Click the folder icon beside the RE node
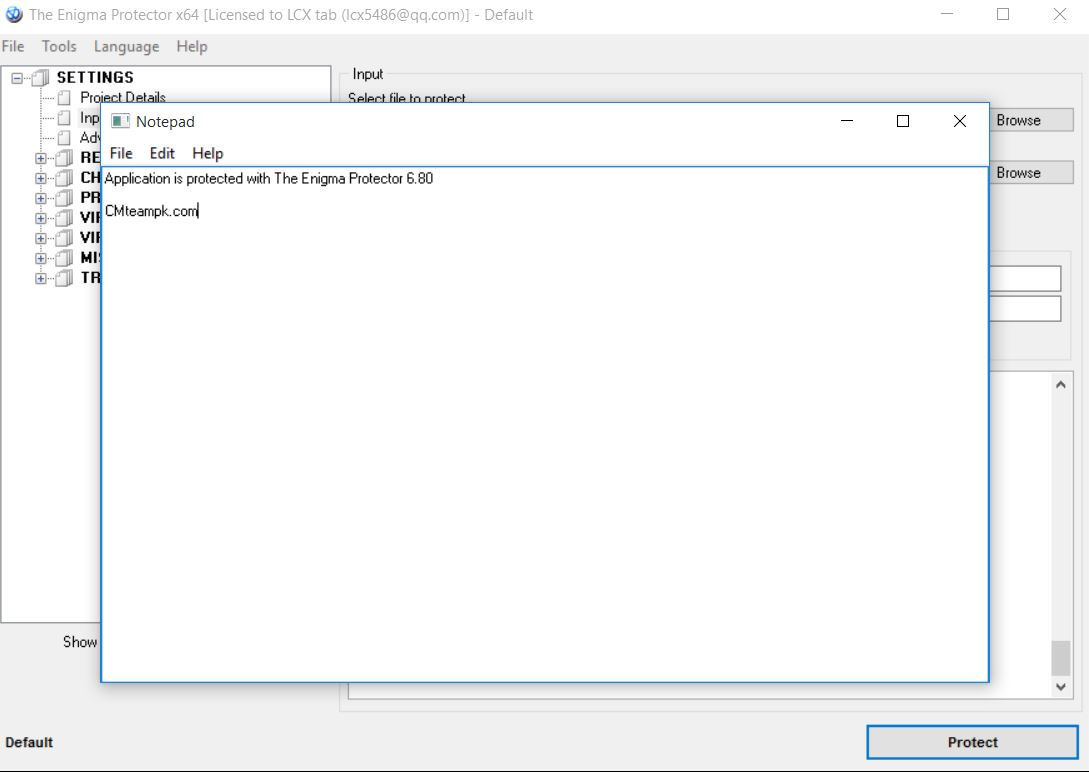The width and height of the screenshot is (1089, 772). click(64, 158)
